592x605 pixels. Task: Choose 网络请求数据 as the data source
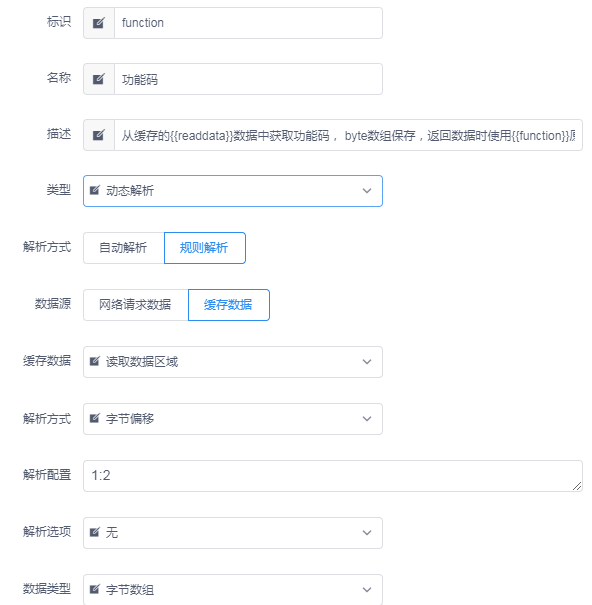tap(135, 305)
